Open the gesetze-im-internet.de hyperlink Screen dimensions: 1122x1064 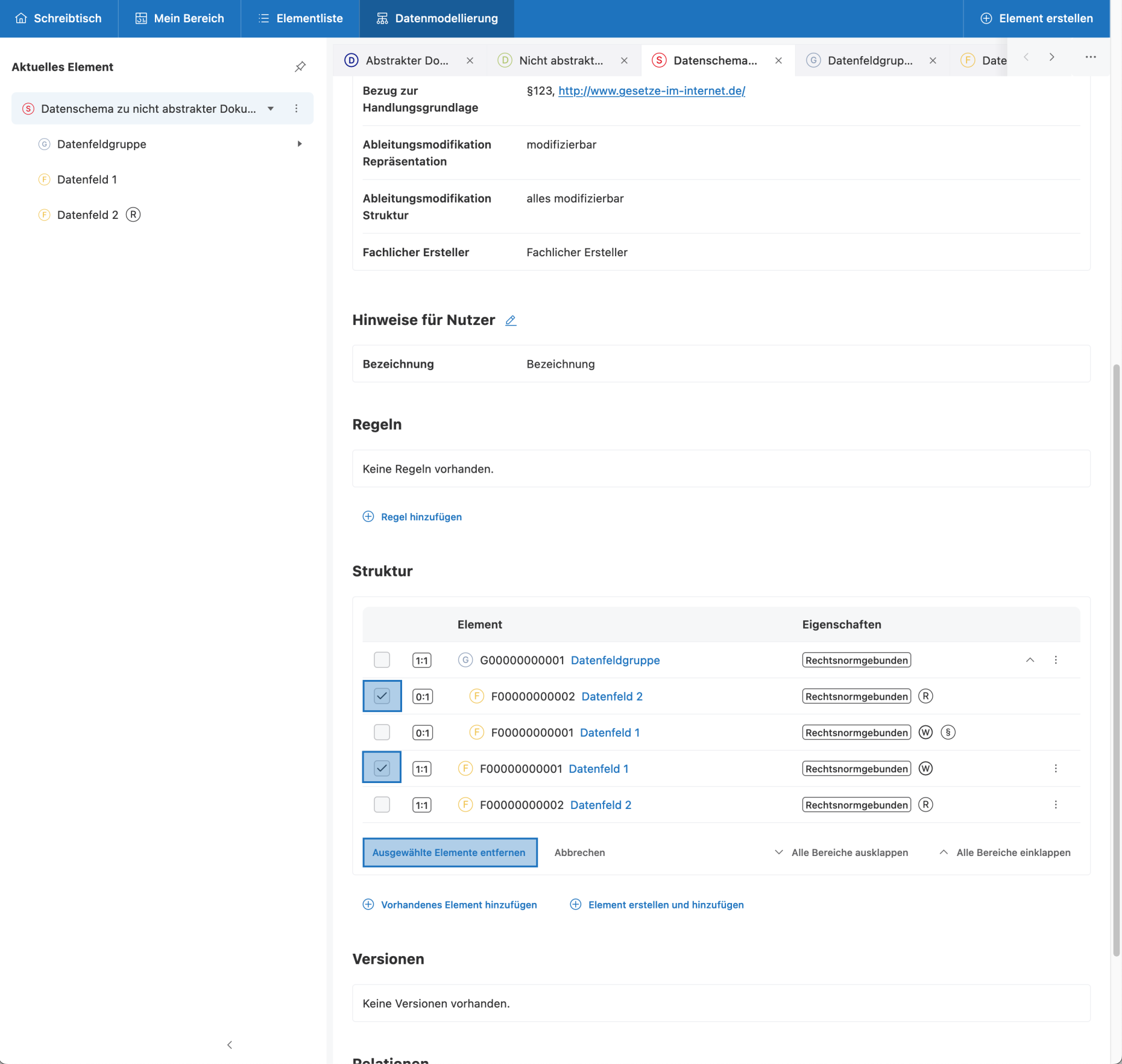(651, 91)
